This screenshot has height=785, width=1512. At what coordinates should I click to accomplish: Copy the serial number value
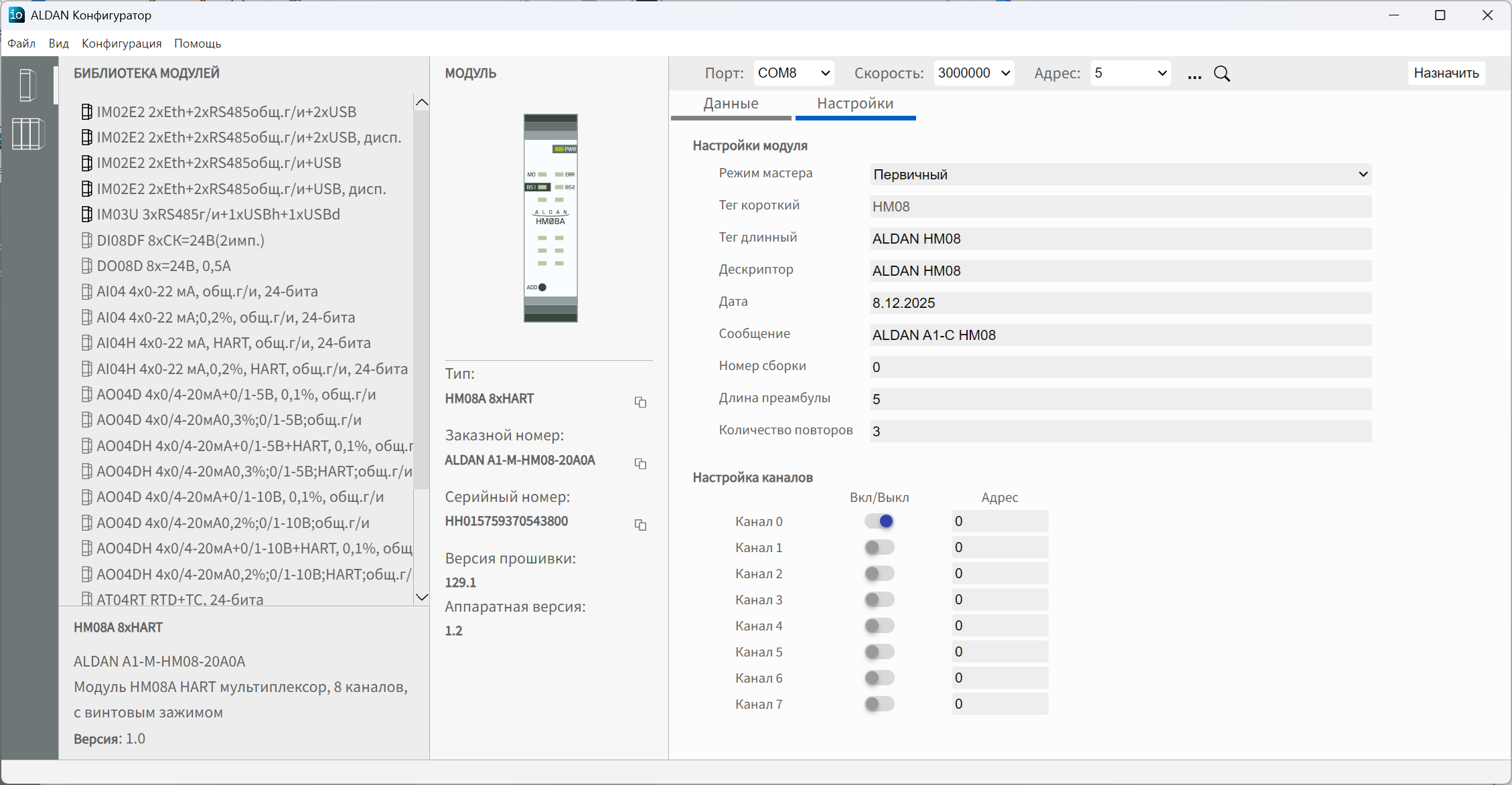[x=640, y=525]
